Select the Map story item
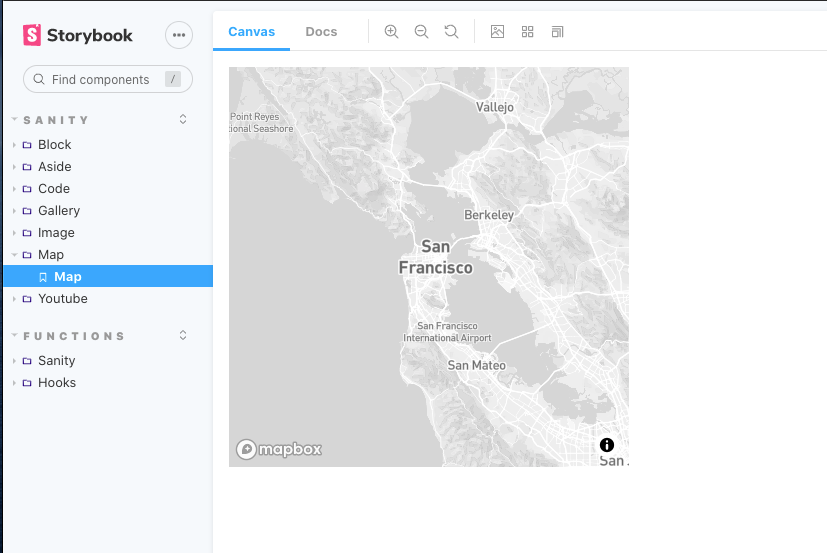Image resolution: width=827 pixels, height=553 pixels. pyautogui.click(x=108, y=276)
